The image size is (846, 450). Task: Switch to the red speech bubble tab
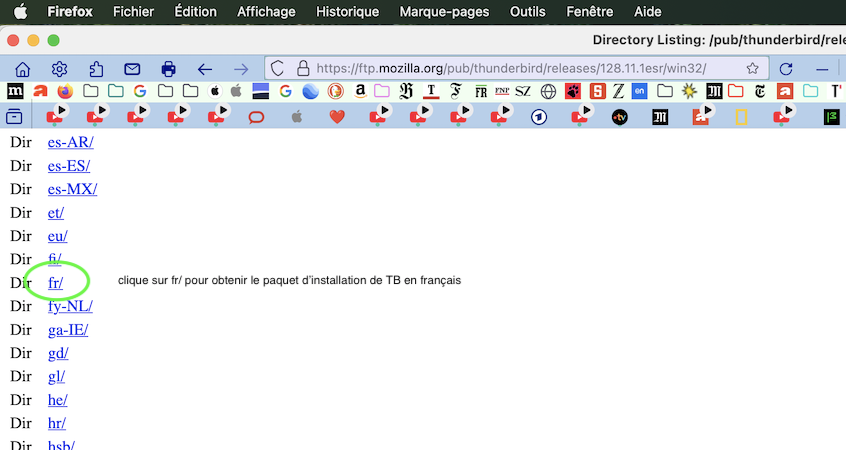[x=256, y=117]
